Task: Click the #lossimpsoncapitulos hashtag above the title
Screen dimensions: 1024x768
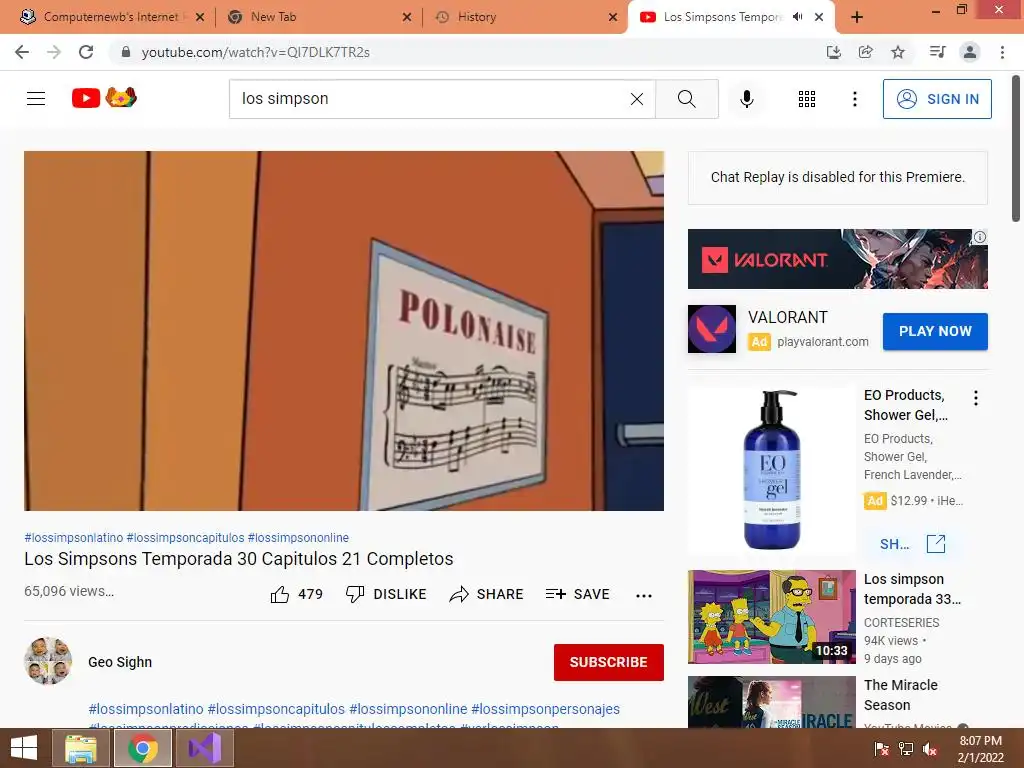Action: click(185, 537)
